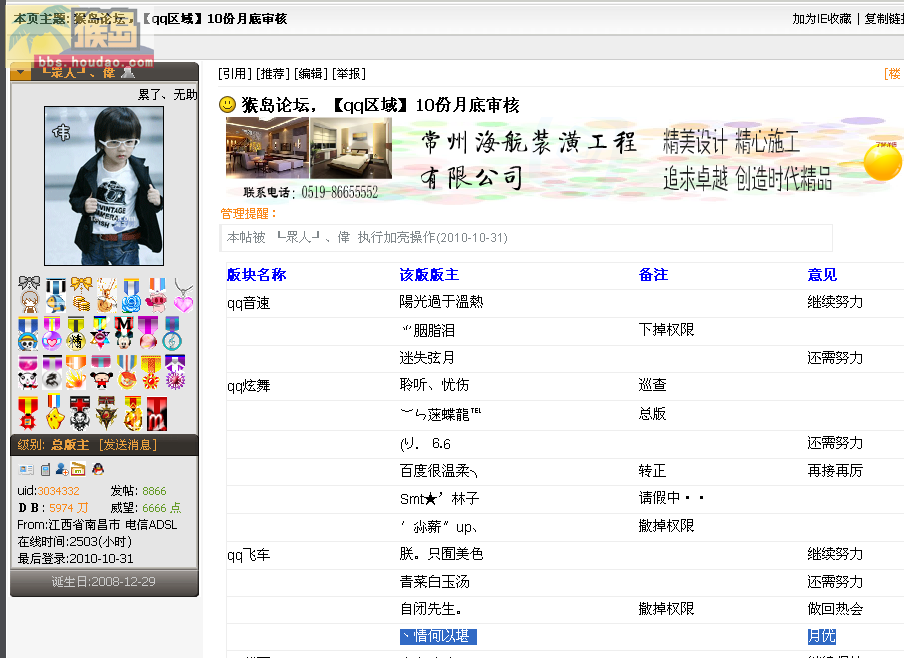Click the panda medal
904x658 pixels.
click(x=28, y=372)
